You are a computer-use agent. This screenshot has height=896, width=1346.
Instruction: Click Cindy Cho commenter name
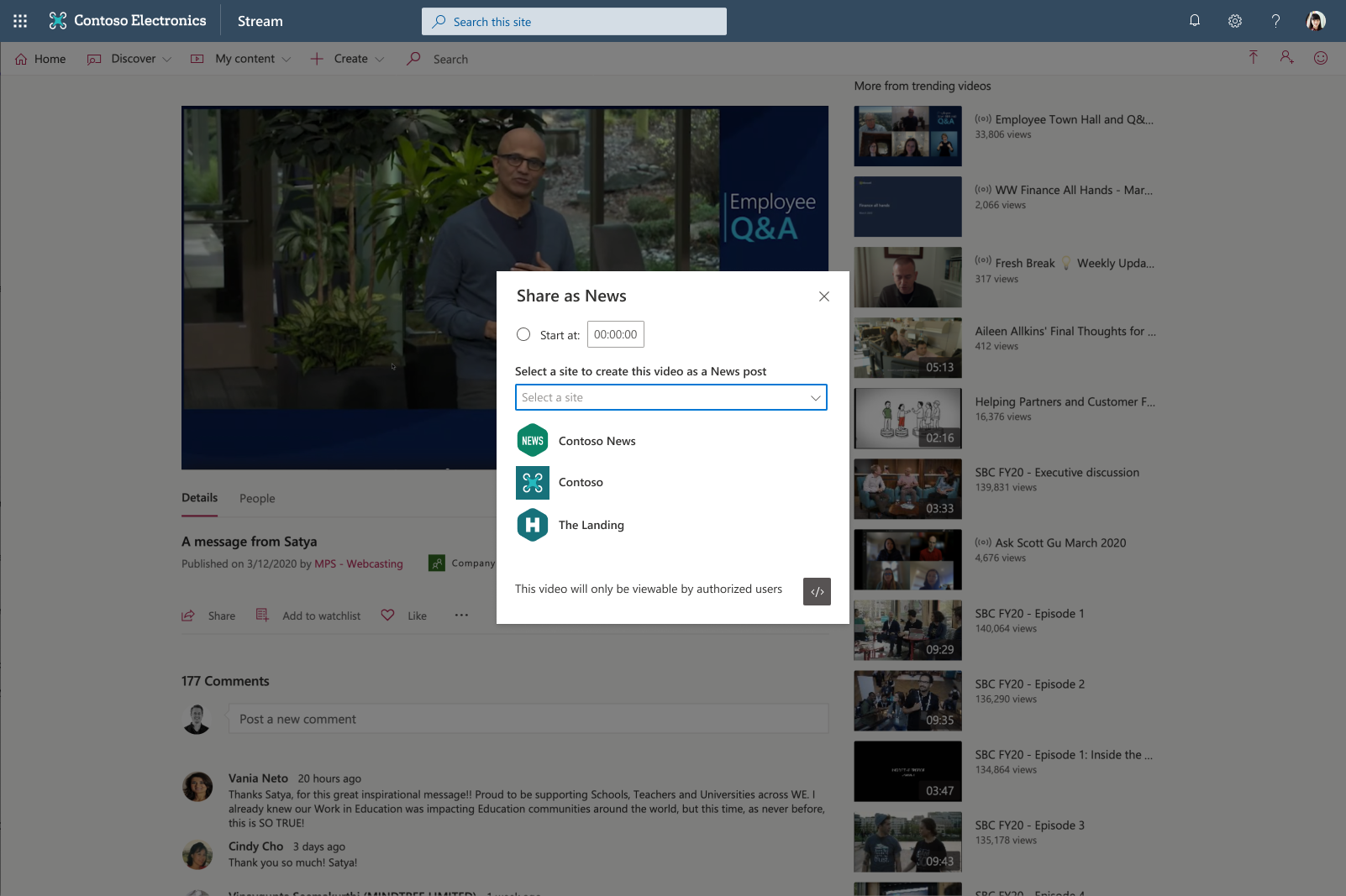pos(255,846)
